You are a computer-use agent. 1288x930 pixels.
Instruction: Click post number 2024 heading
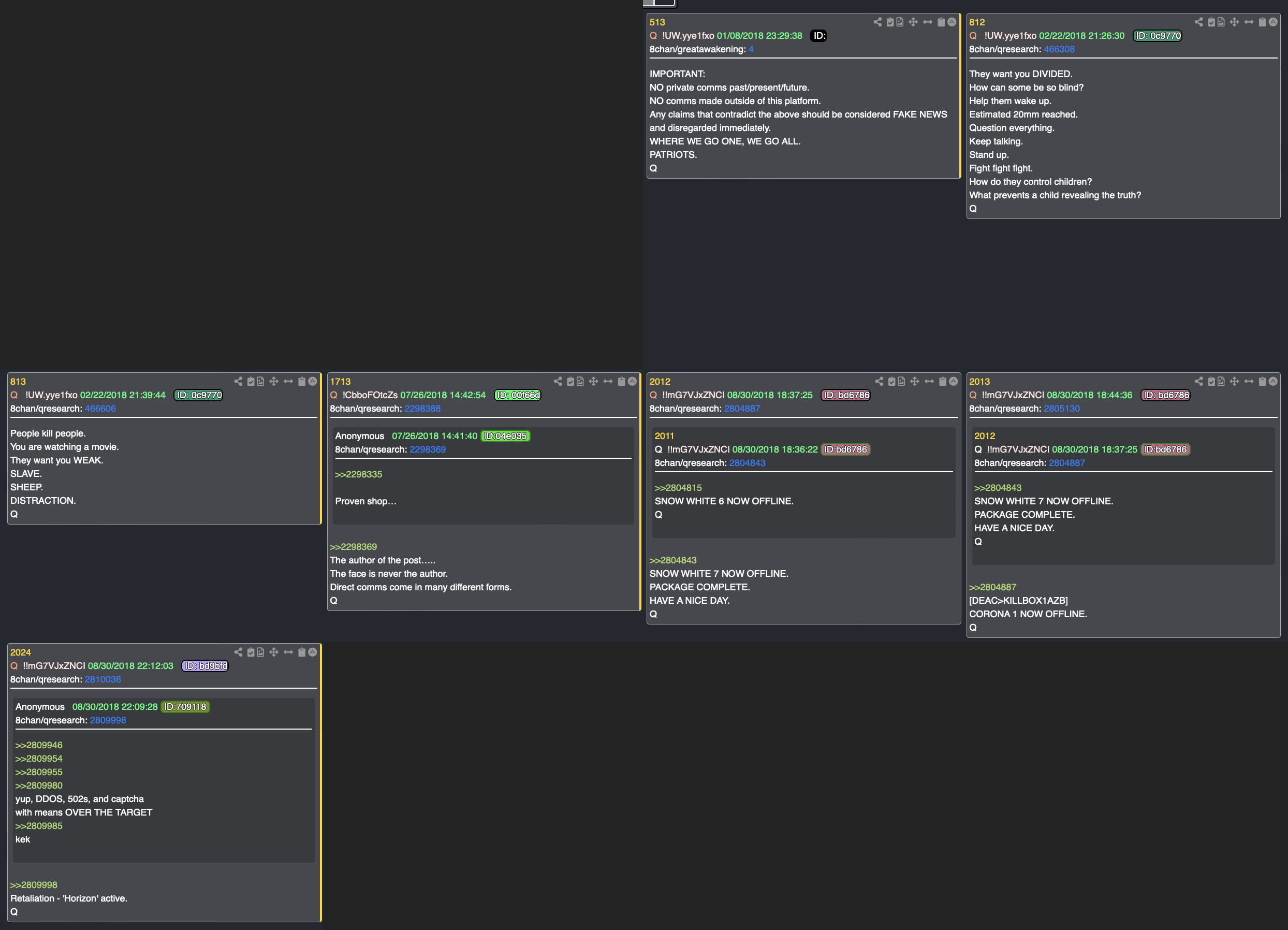pyautogui.click(x=20, y=652)
